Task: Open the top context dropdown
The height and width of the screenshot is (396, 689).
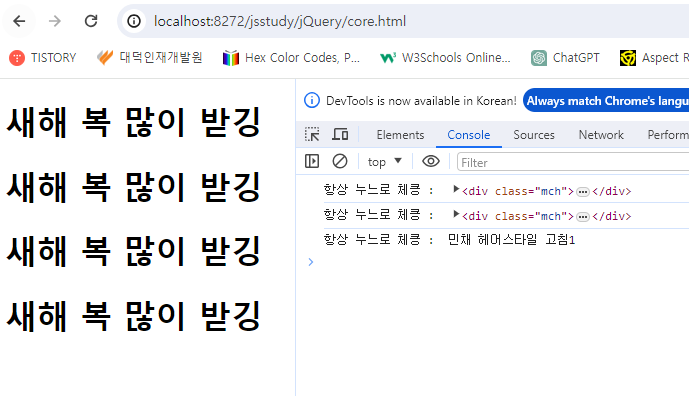Action: coord(384,162)
